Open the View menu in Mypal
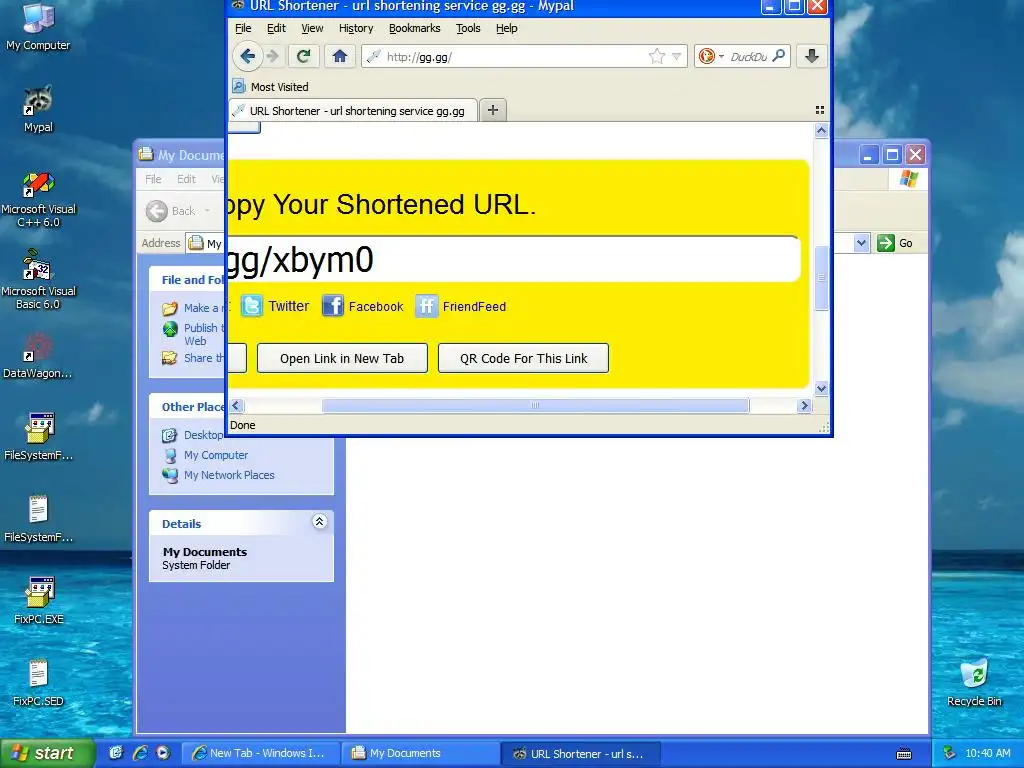 (x=312, y=28)
